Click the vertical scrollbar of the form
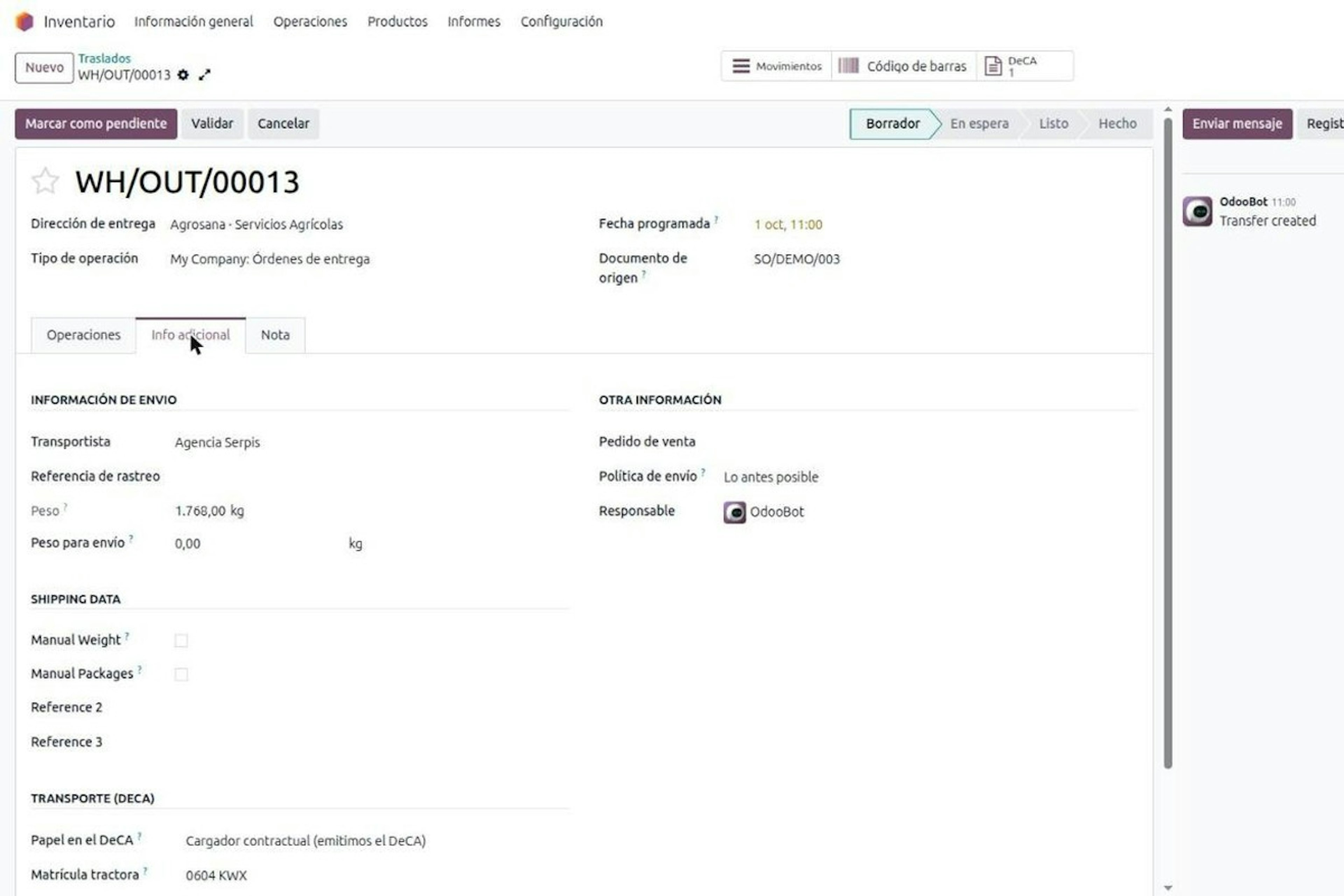The height and width of the screenshot is (896, 1344). coord(1168,443)
